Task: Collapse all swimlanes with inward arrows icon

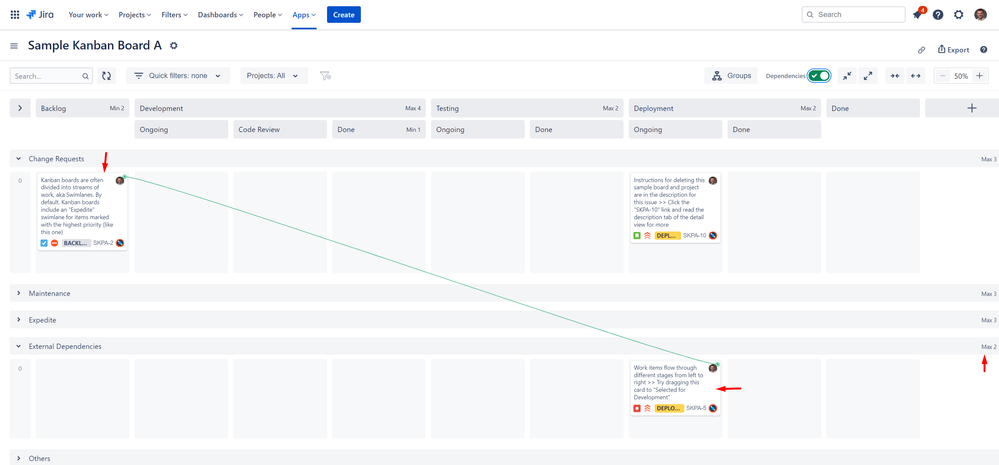Action: 847,76
